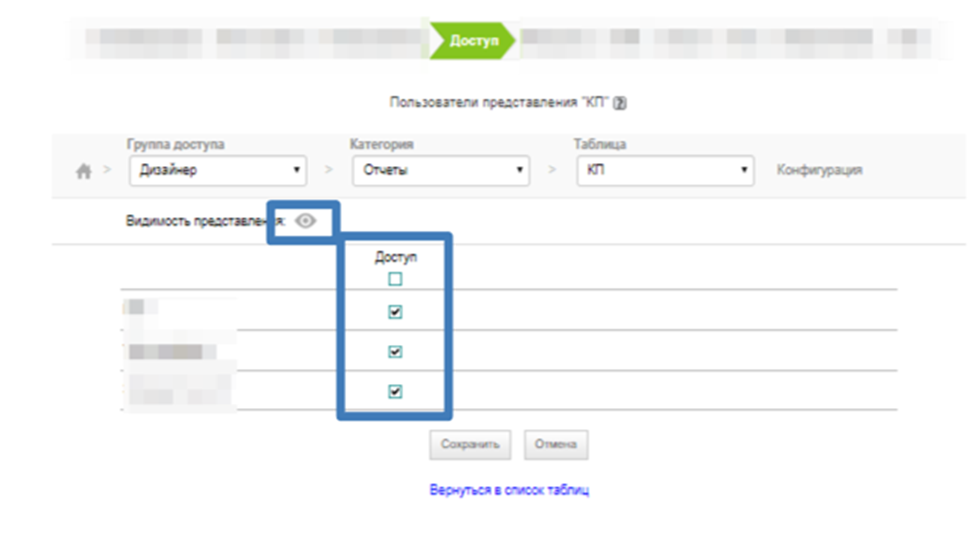Expand the Категория dropdown showing Отчеты
This screenshot has width=974, height=544.
coord(440,170)
